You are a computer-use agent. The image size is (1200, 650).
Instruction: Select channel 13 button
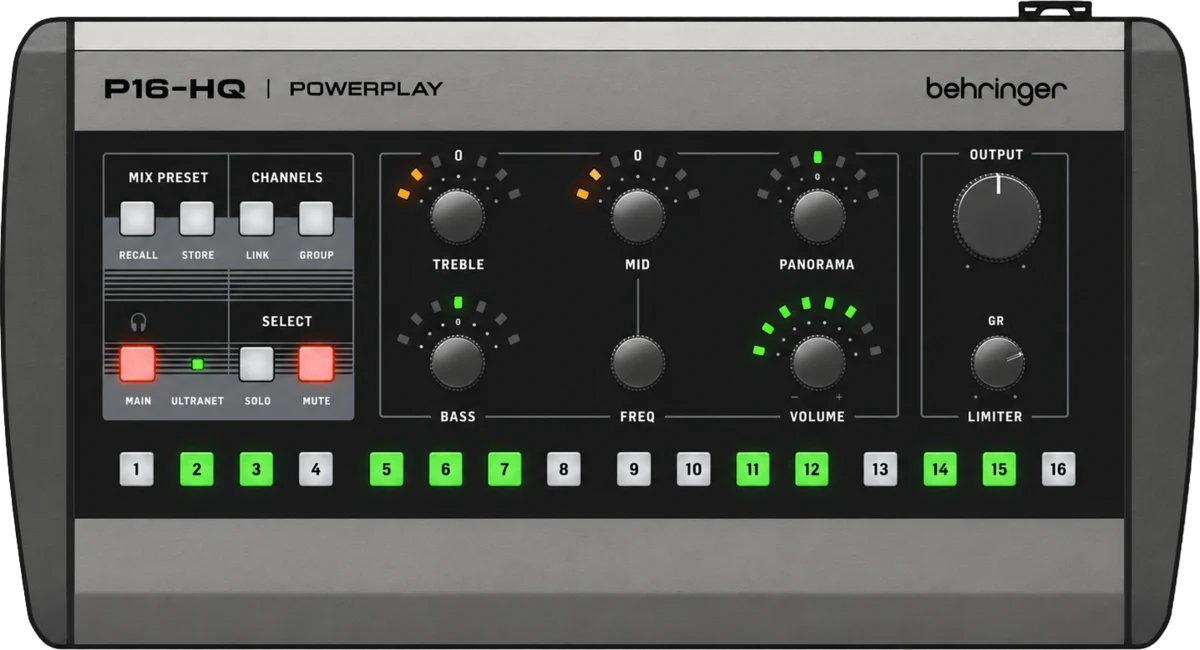[x=881, y=469]
